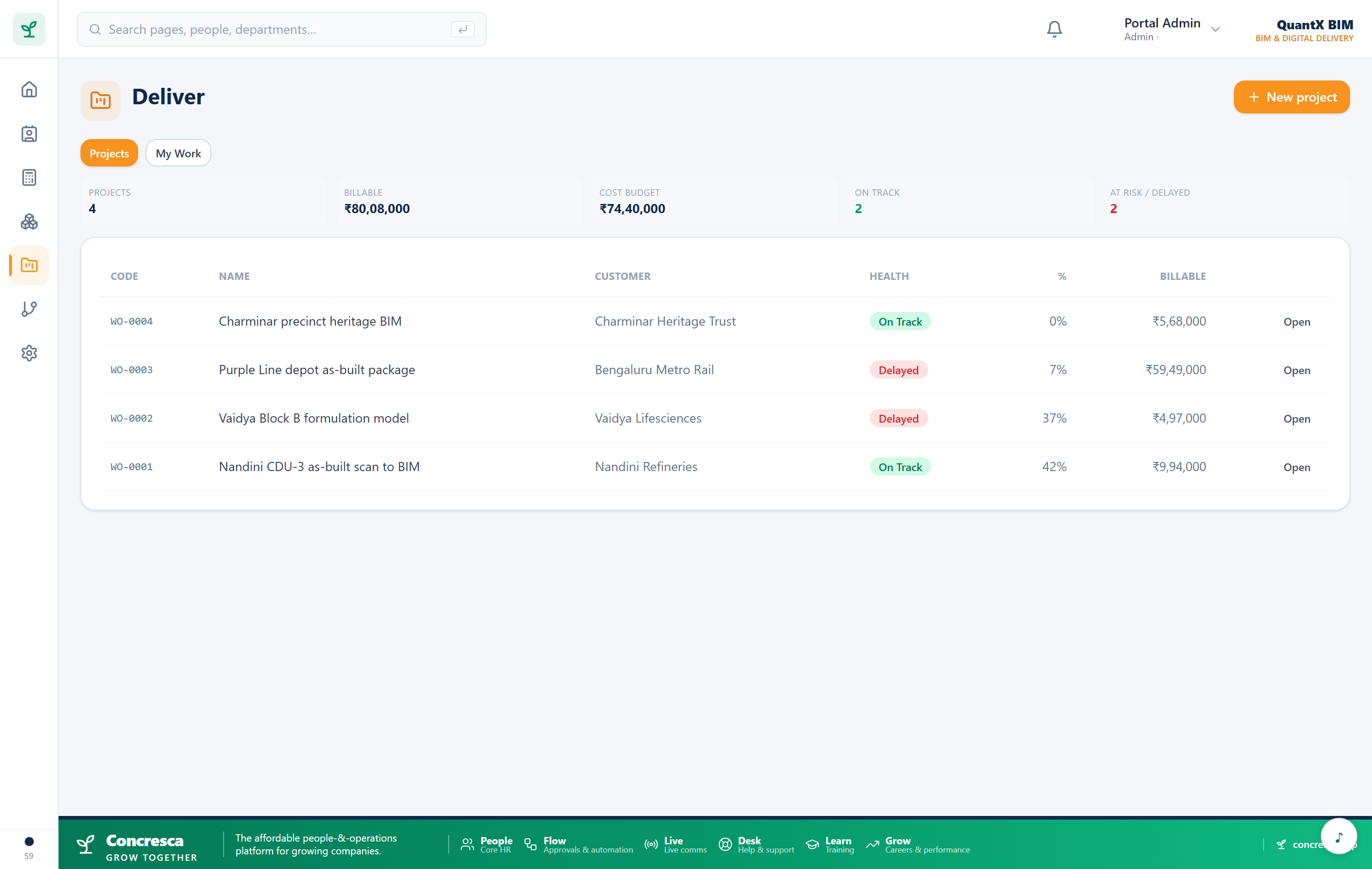Click the New project button
The image size is (1372, 869).
tap(1291, 97)
